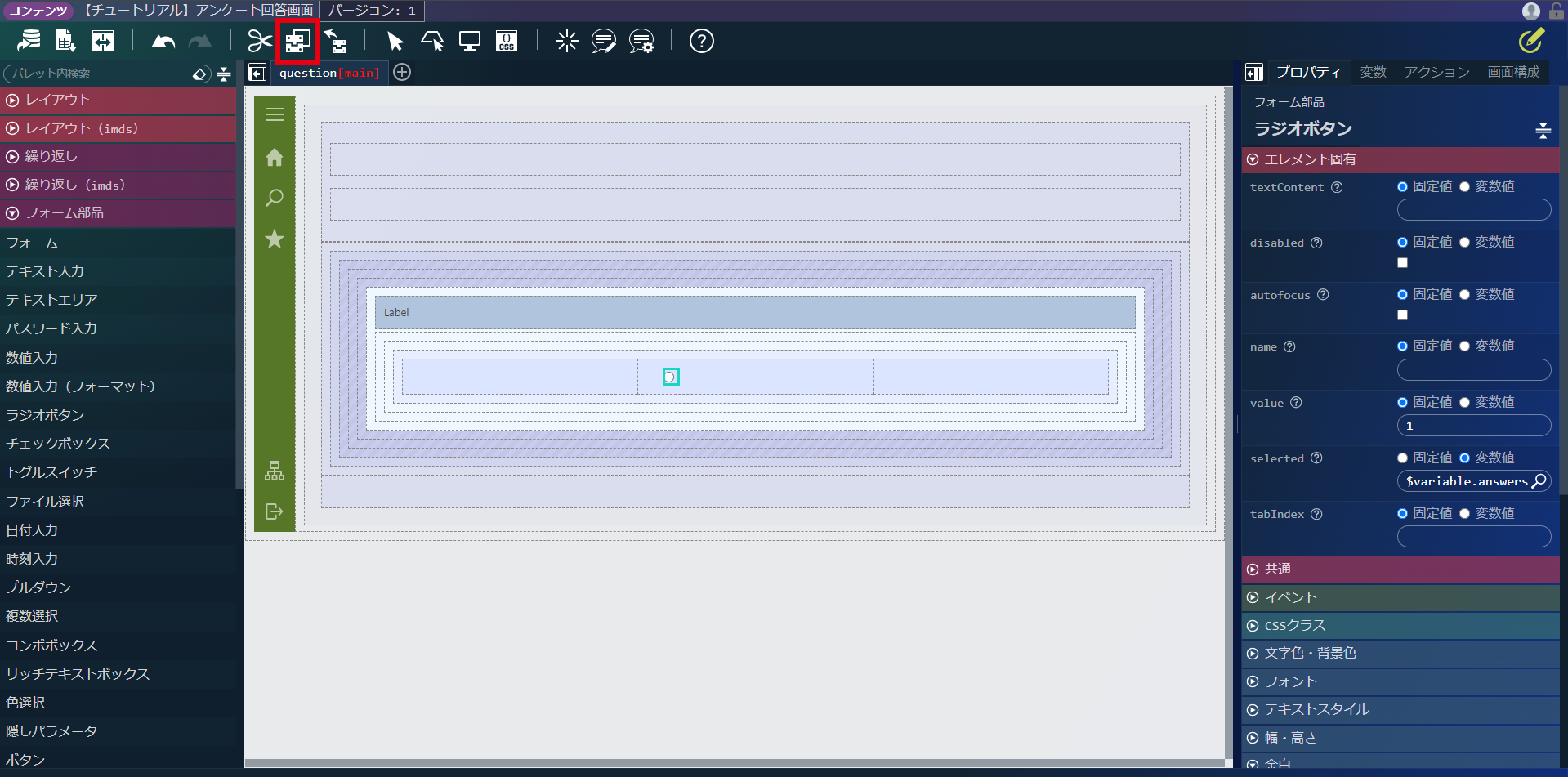The height and width of the screenshot is (777, 1568).
Task: Add a new container with plus icon
Action: (402, 72)
